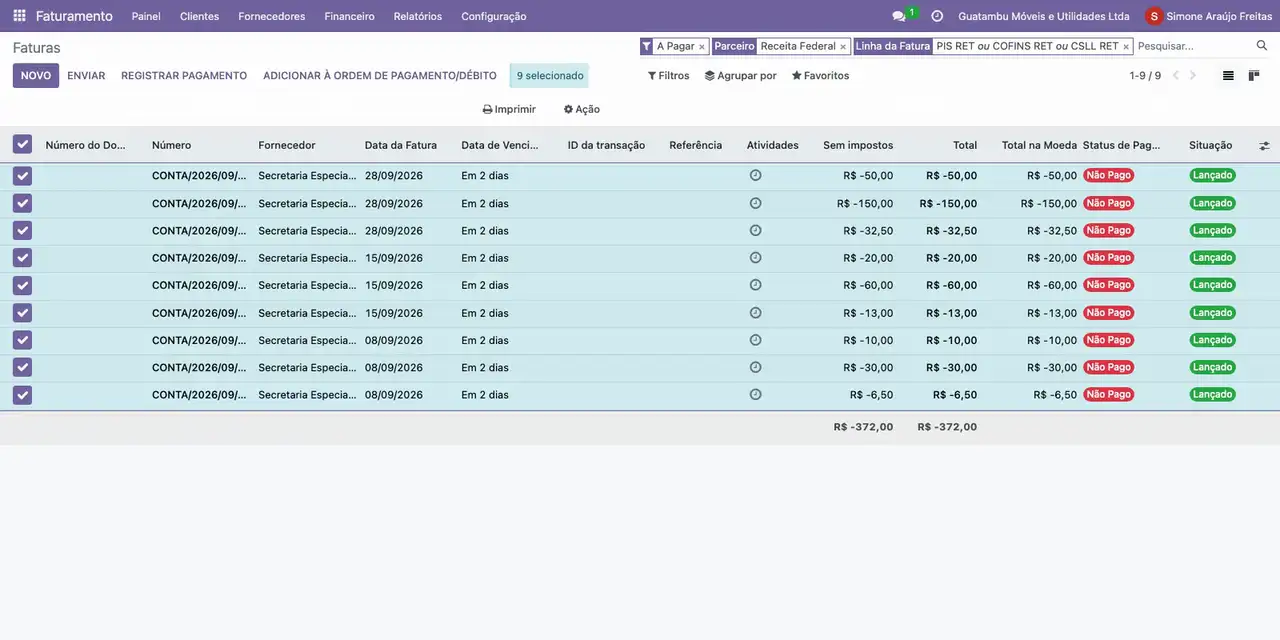Screen dimensions: 1280x640
Task: Open the Imprimir dropdown
Action: point(509,110)
